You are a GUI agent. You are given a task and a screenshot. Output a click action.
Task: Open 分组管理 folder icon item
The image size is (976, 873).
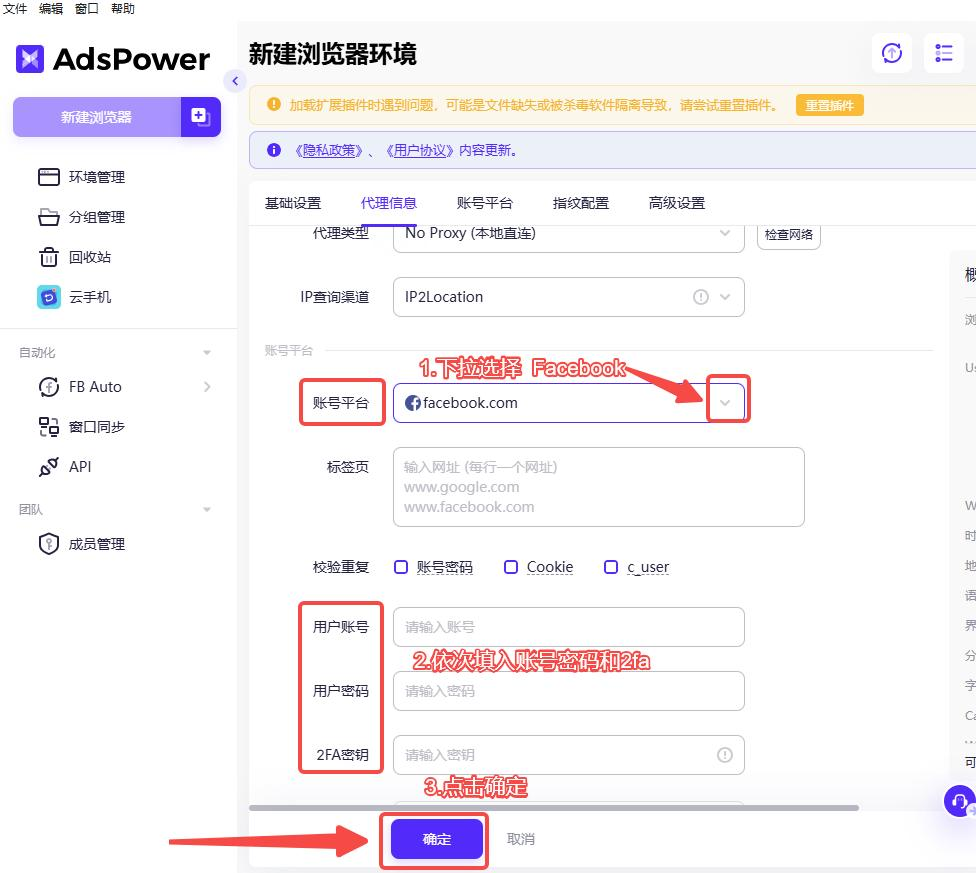(x=81, y=217)
